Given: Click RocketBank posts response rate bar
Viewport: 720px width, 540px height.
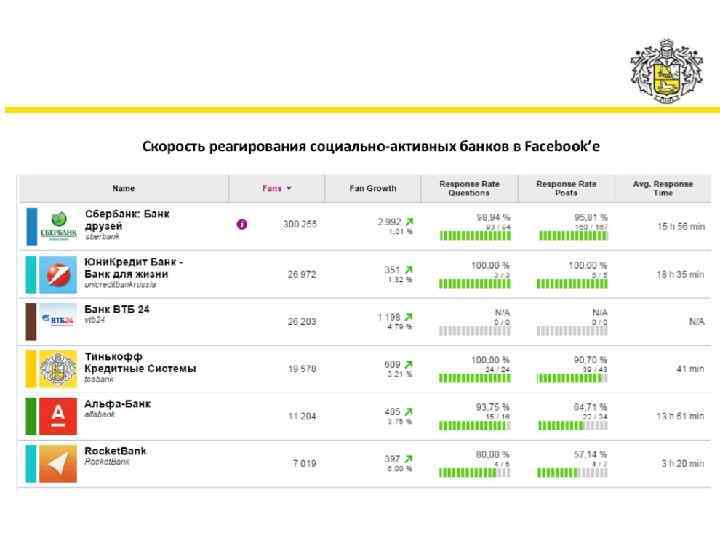Looking at the screenshot, I should [572, 472].
